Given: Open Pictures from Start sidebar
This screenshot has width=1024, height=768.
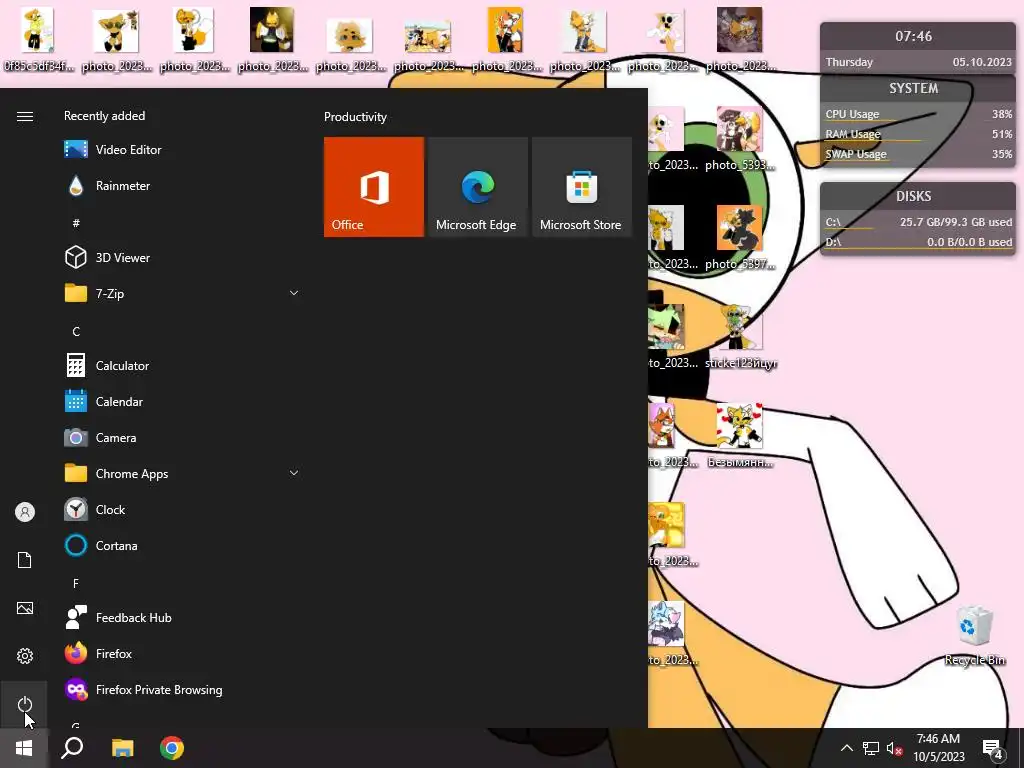Looking at the screenshot, I should point(25,608).
